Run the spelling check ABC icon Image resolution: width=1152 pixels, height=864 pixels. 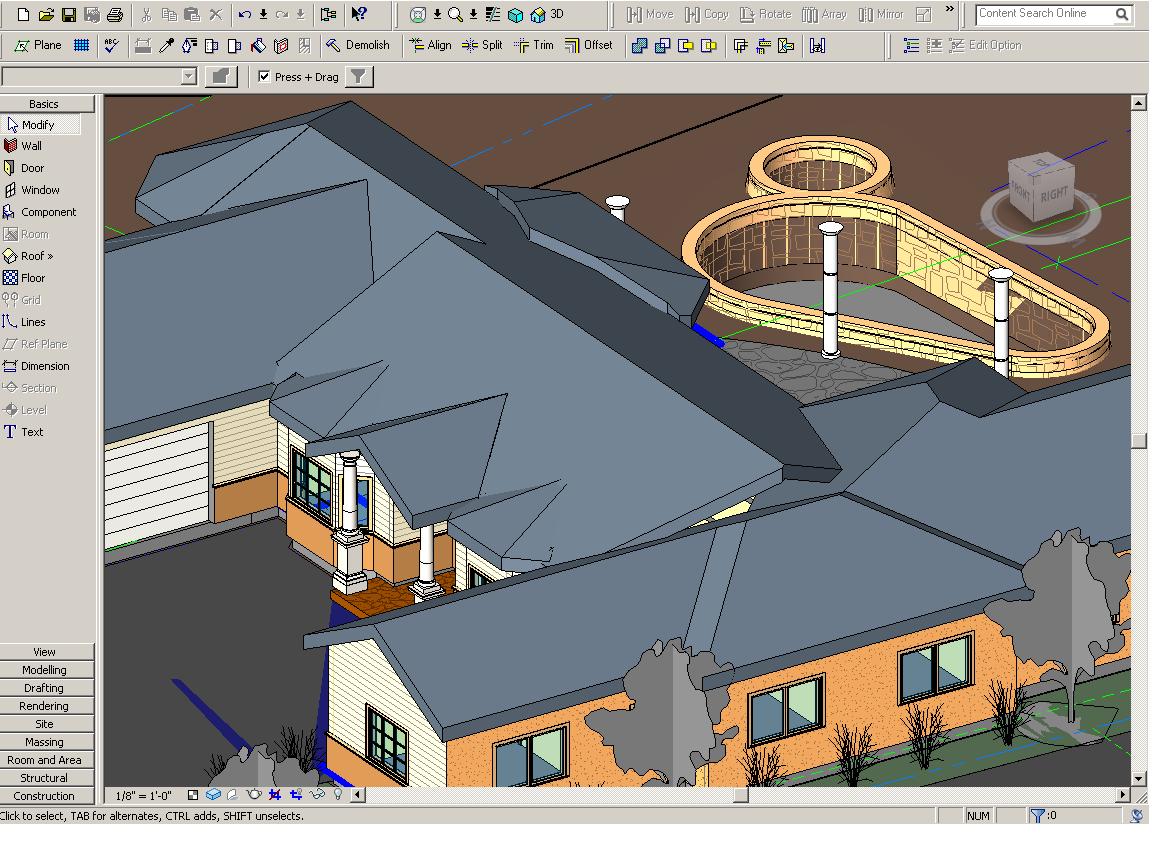pyautogui.click(x=112, y=46)
